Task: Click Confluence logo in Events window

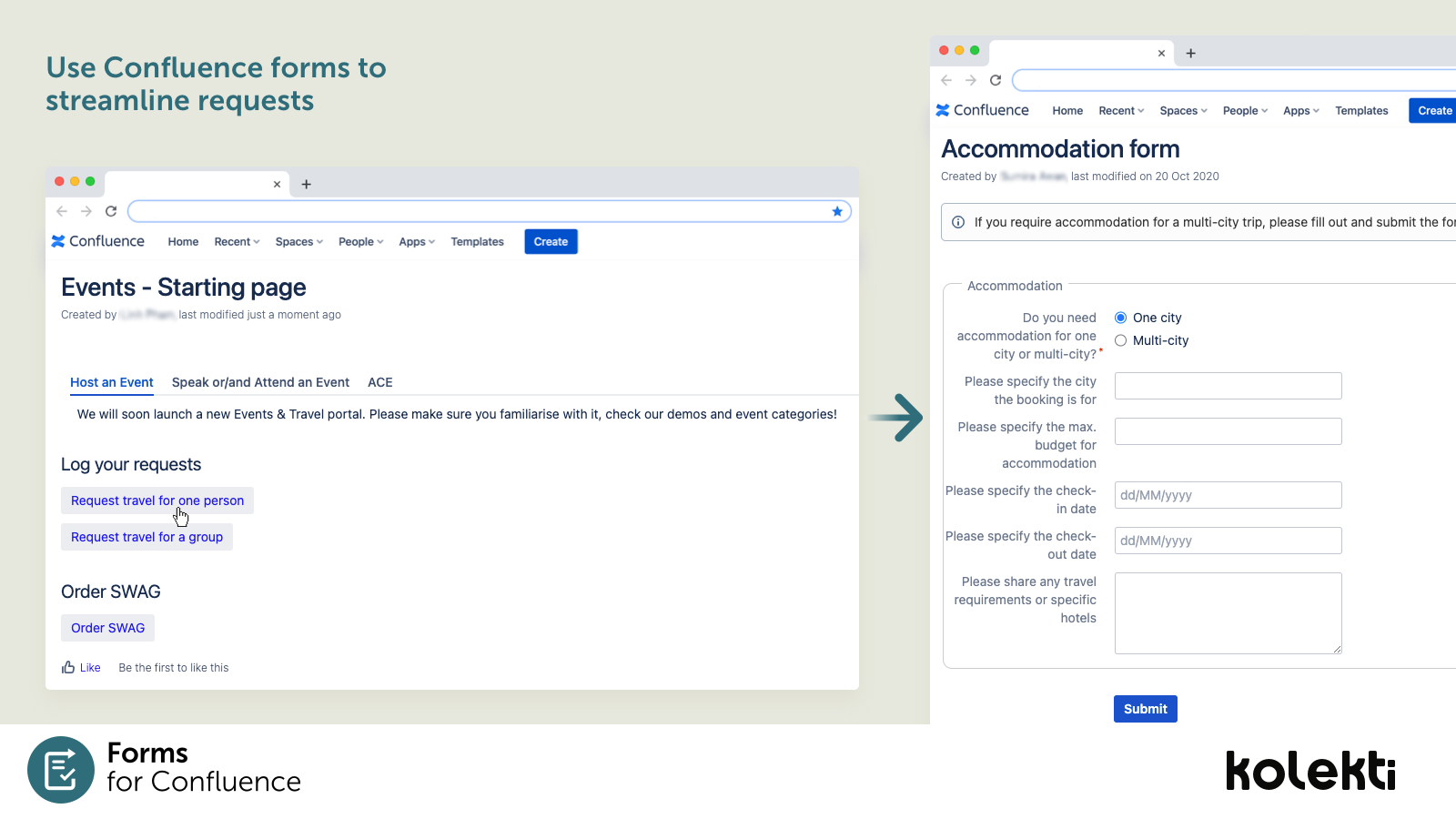Action: (97, 241)
